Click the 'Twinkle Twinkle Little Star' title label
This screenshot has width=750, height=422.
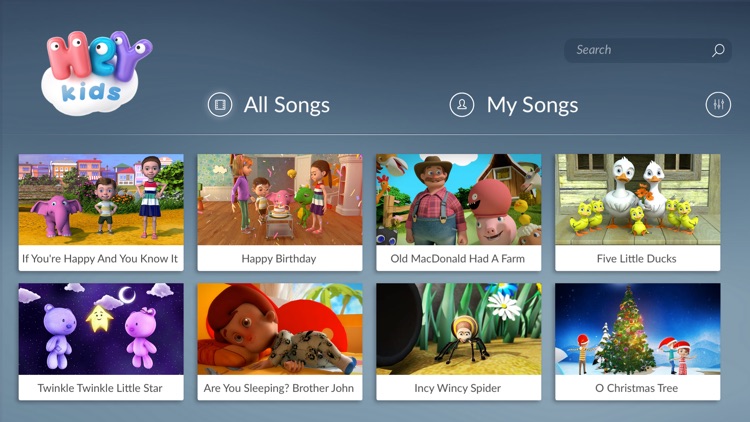click(100, 388)
